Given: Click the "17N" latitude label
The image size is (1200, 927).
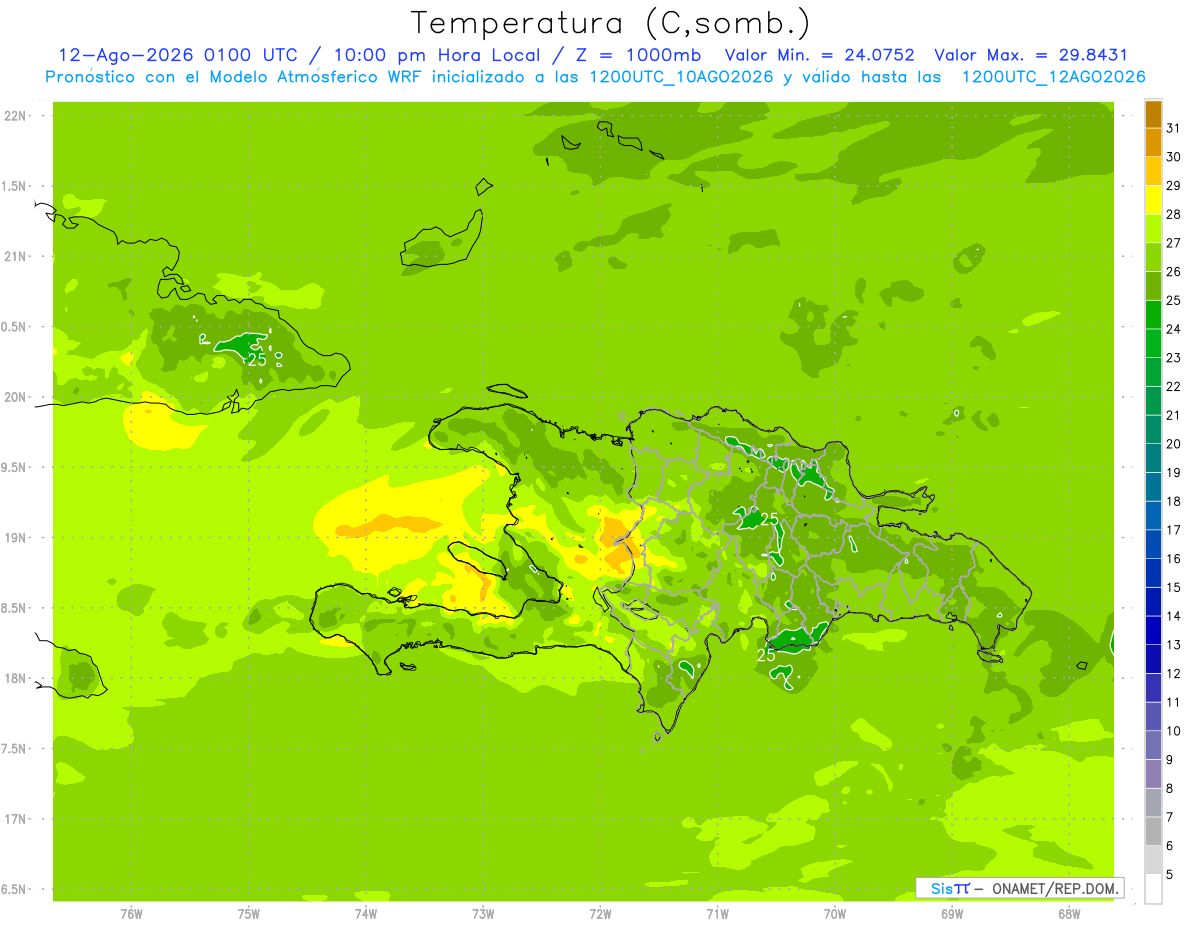Looking at the screenshot, I should (x=17, y=819).
